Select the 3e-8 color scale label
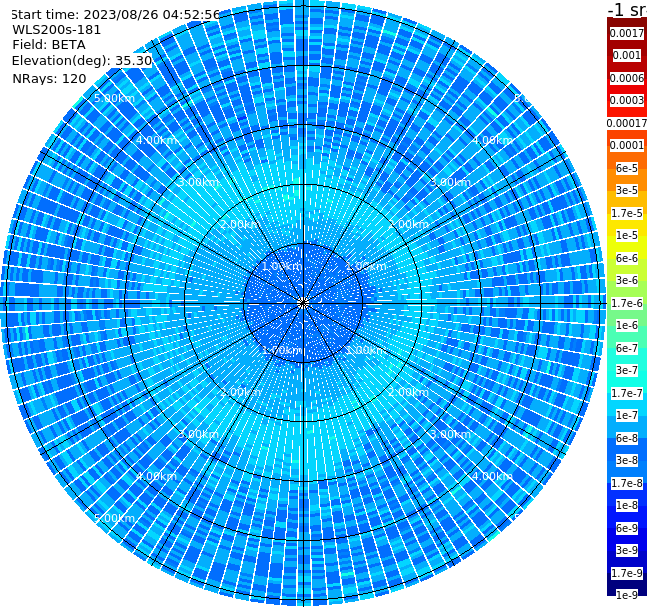Screen dimensions: 647x607 tap(627, 460)
